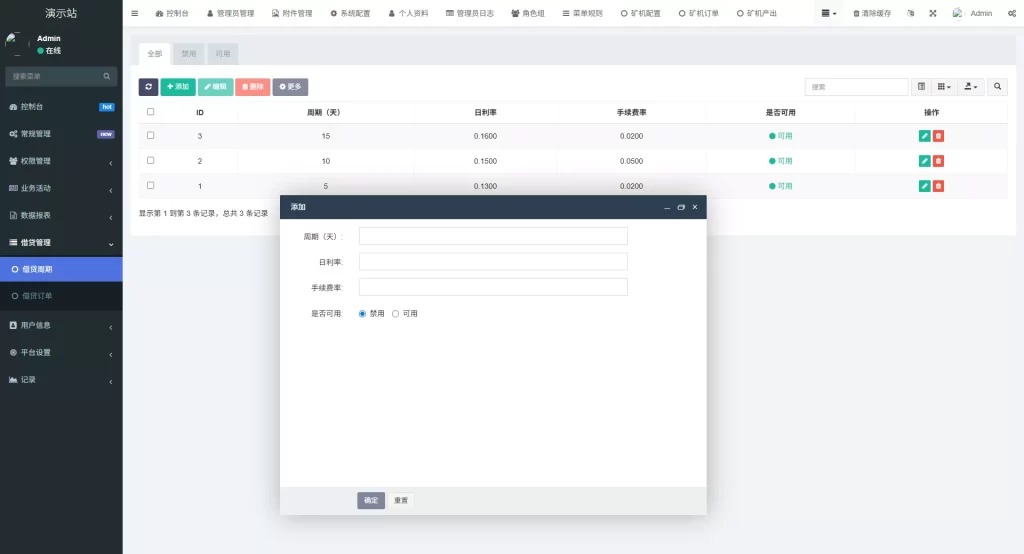Click the table view toggle icon

click(x=921, y=86)
